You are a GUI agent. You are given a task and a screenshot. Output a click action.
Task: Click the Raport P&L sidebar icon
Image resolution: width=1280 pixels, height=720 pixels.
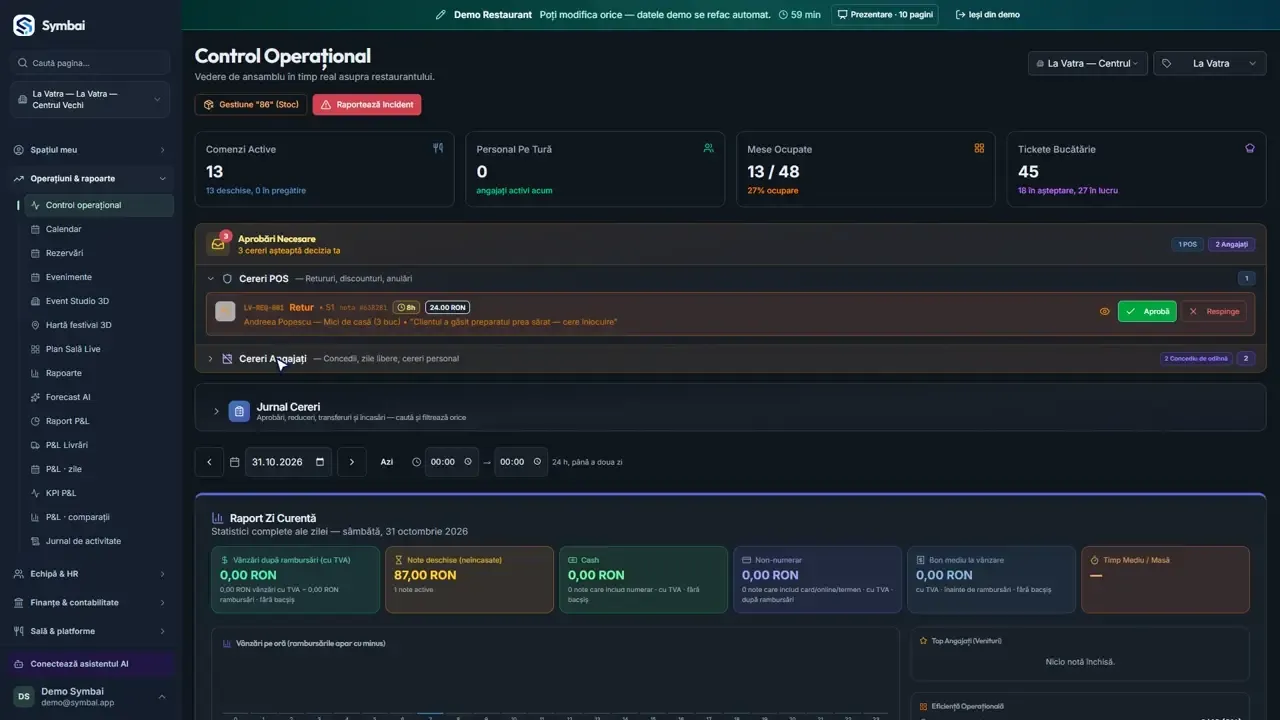35,421
